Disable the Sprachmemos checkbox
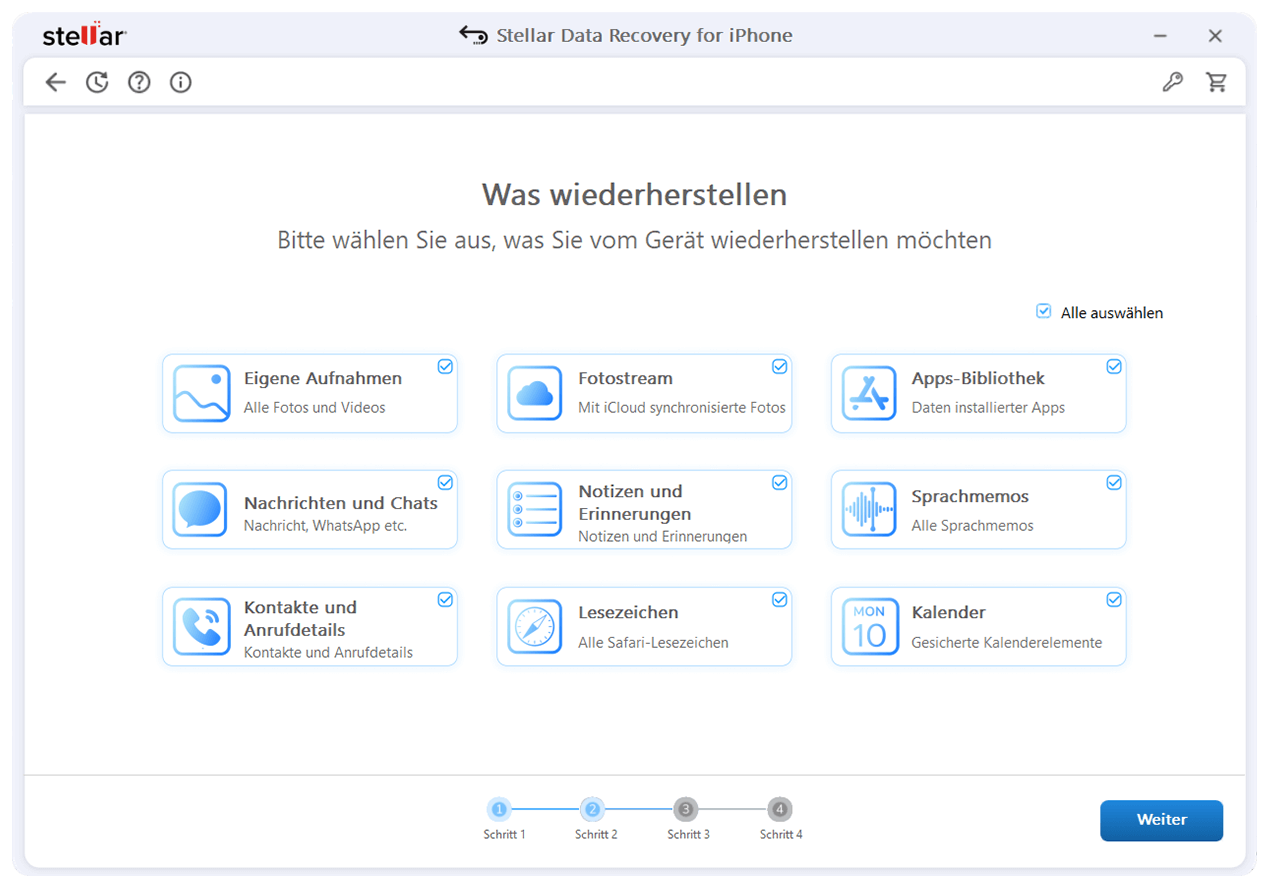Screen dimensions: 1267x889 pyautogui.click(x=1113, y=482)
